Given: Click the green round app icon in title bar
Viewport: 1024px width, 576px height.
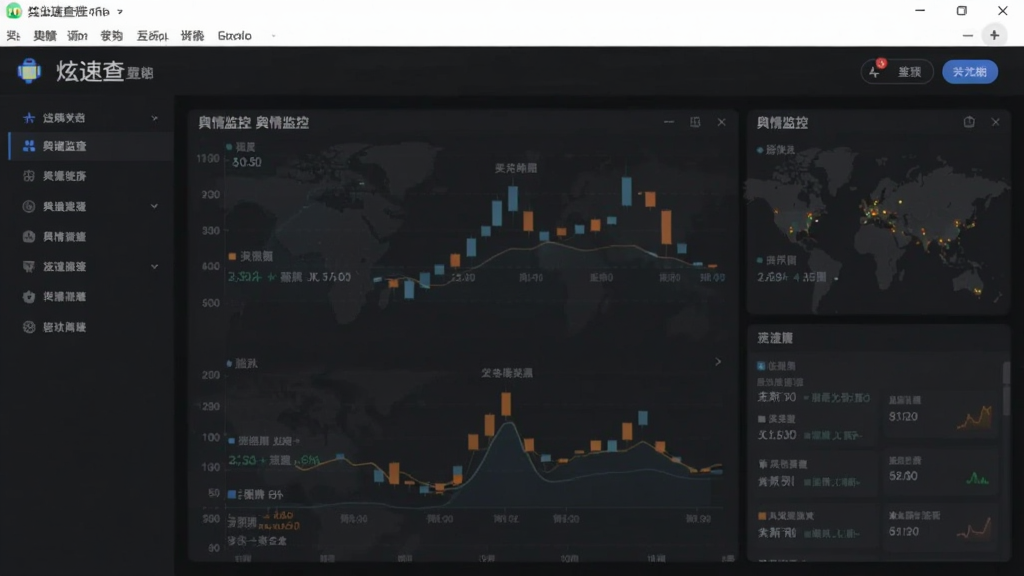Looking at the screenshot, I should [x=14, y=11].
